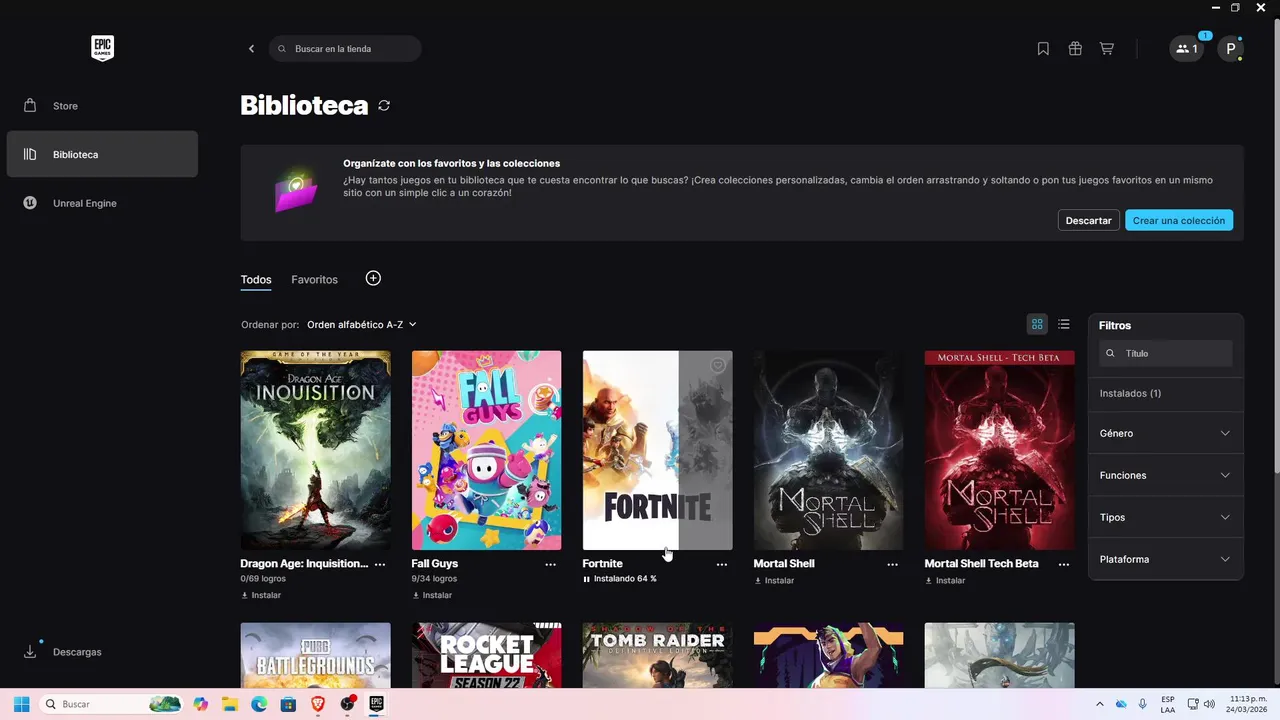
Task: Open Mortal Shell three-dot options menu
Action: pos(893,565)
